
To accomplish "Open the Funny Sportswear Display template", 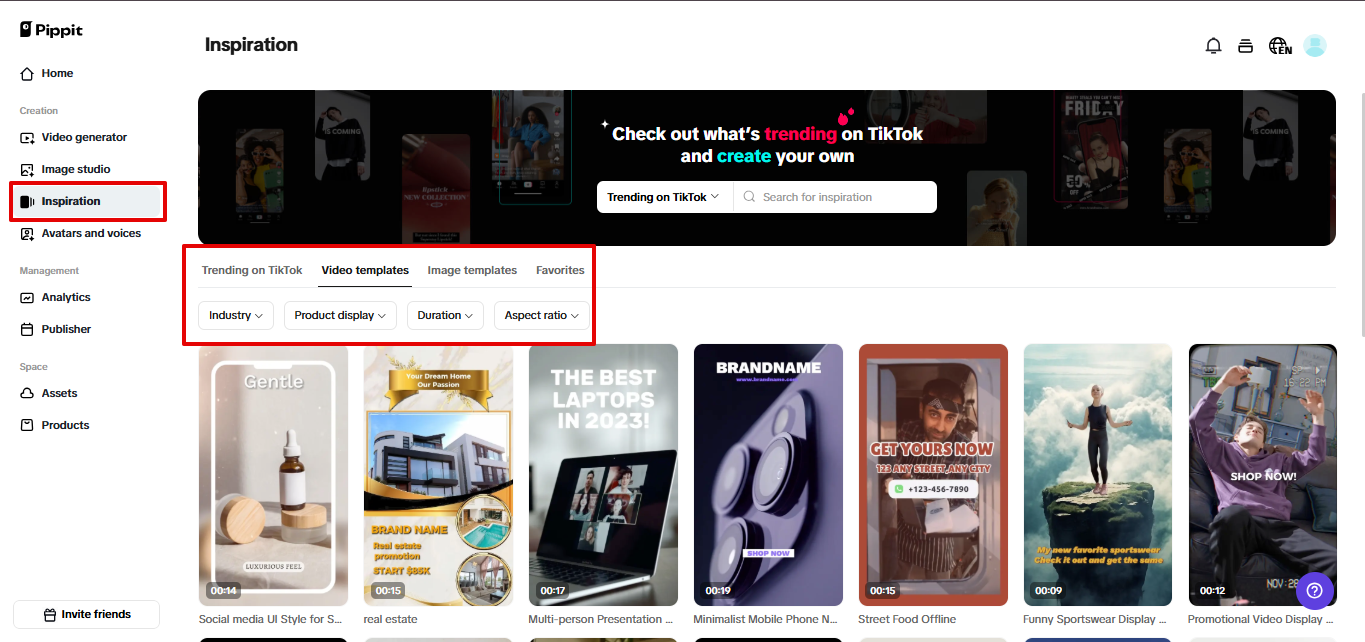I will [1098, 475].
